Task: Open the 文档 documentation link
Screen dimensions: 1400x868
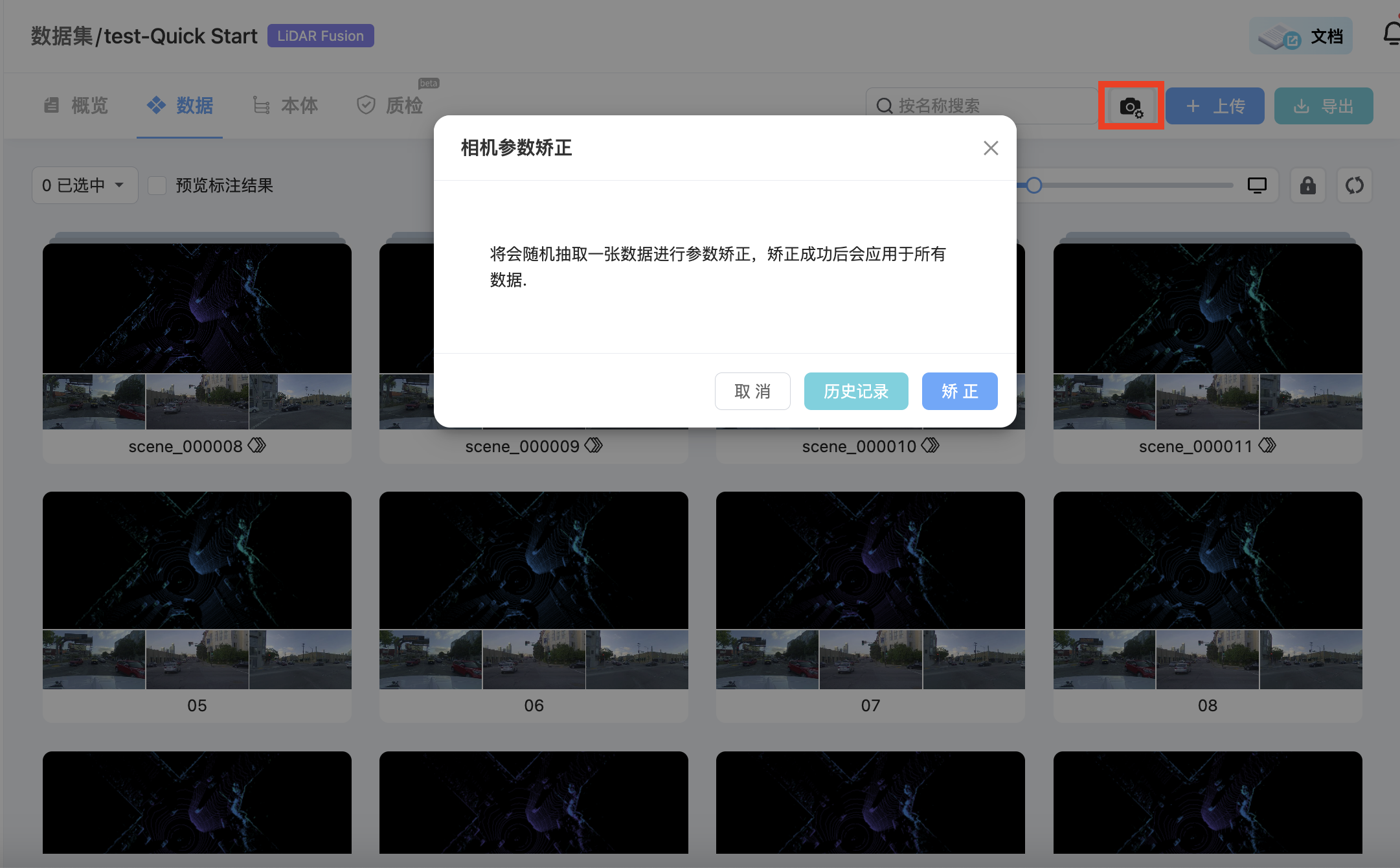Action: [x=1300, y=36]
